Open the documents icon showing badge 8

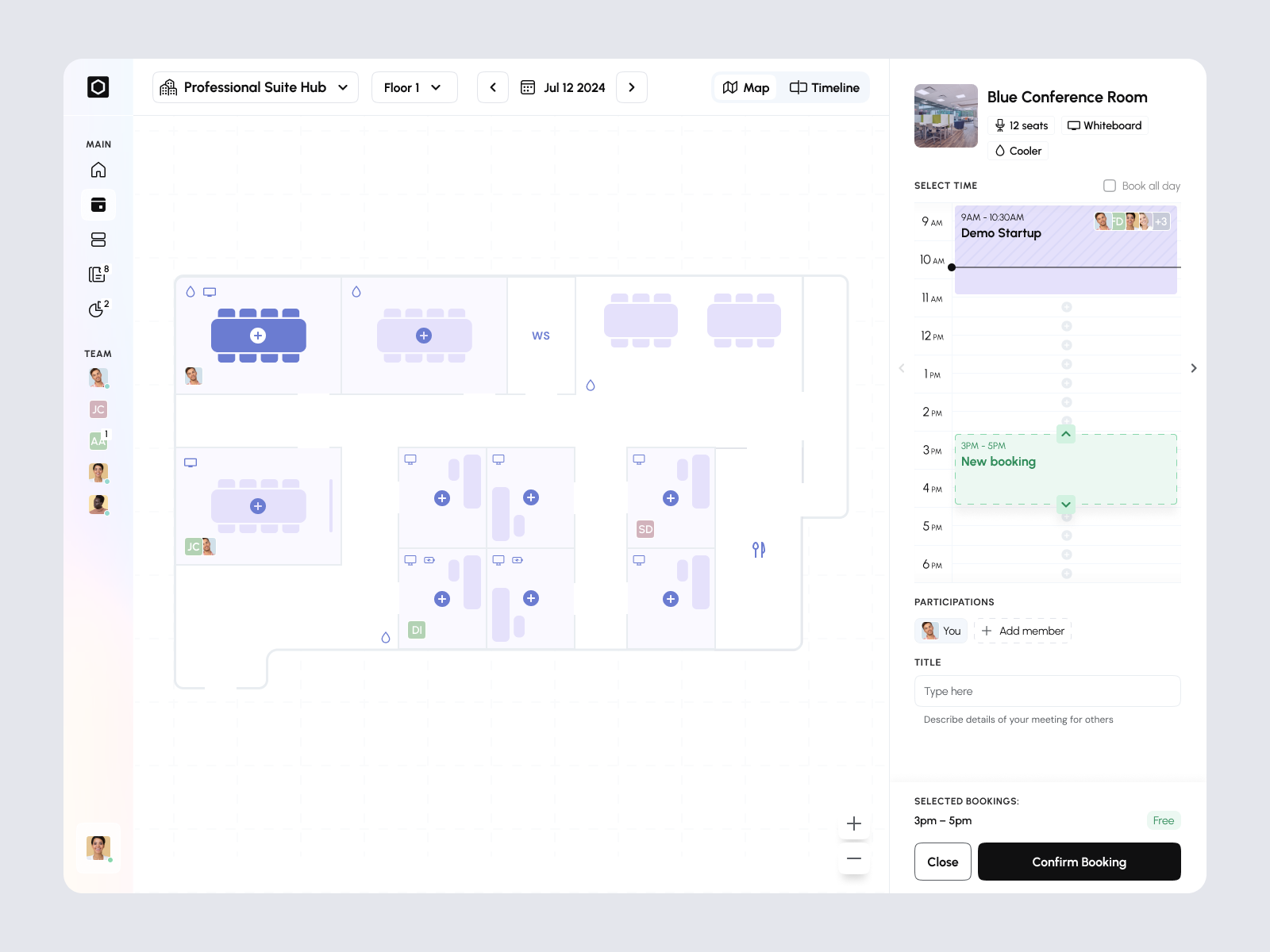click(x=97, y=274)
